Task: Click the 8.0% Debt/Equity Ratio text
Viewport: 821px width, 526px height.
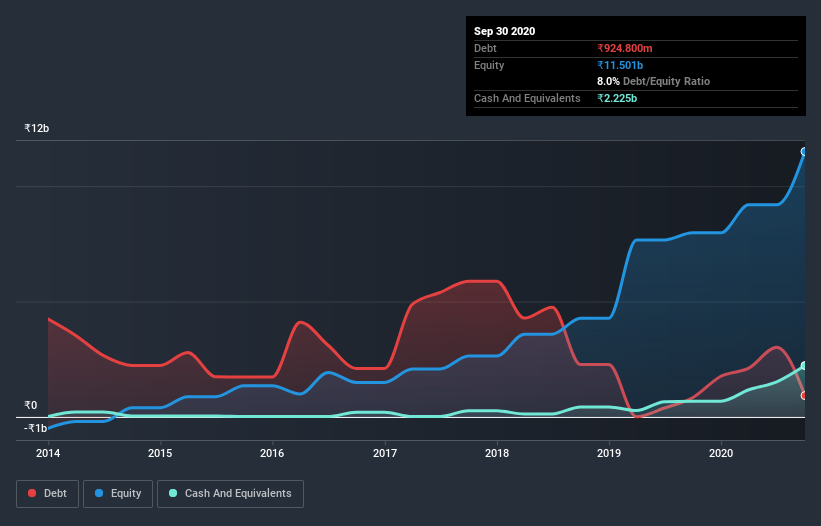Action: point(653,82)
